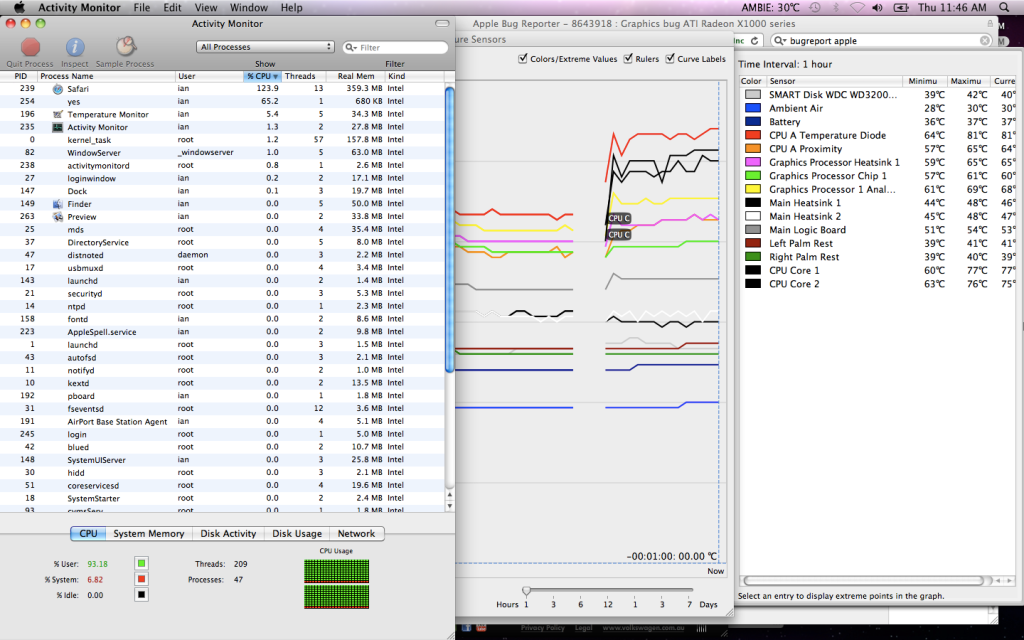Disable the Curve Labels checkbox
1024x640 pixels.
670,59
